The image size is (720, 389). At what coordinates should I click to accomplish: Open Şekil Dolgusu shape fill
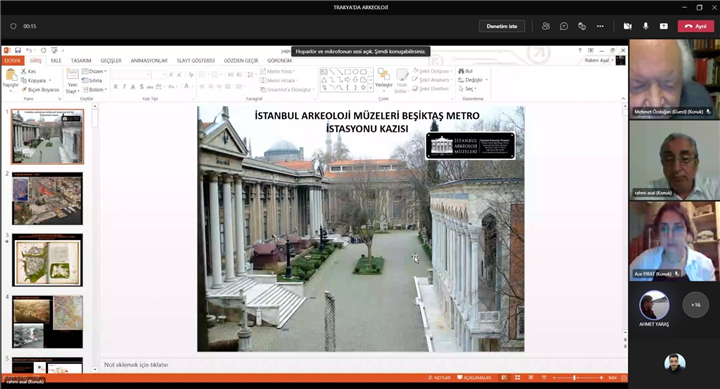point(432,71)
